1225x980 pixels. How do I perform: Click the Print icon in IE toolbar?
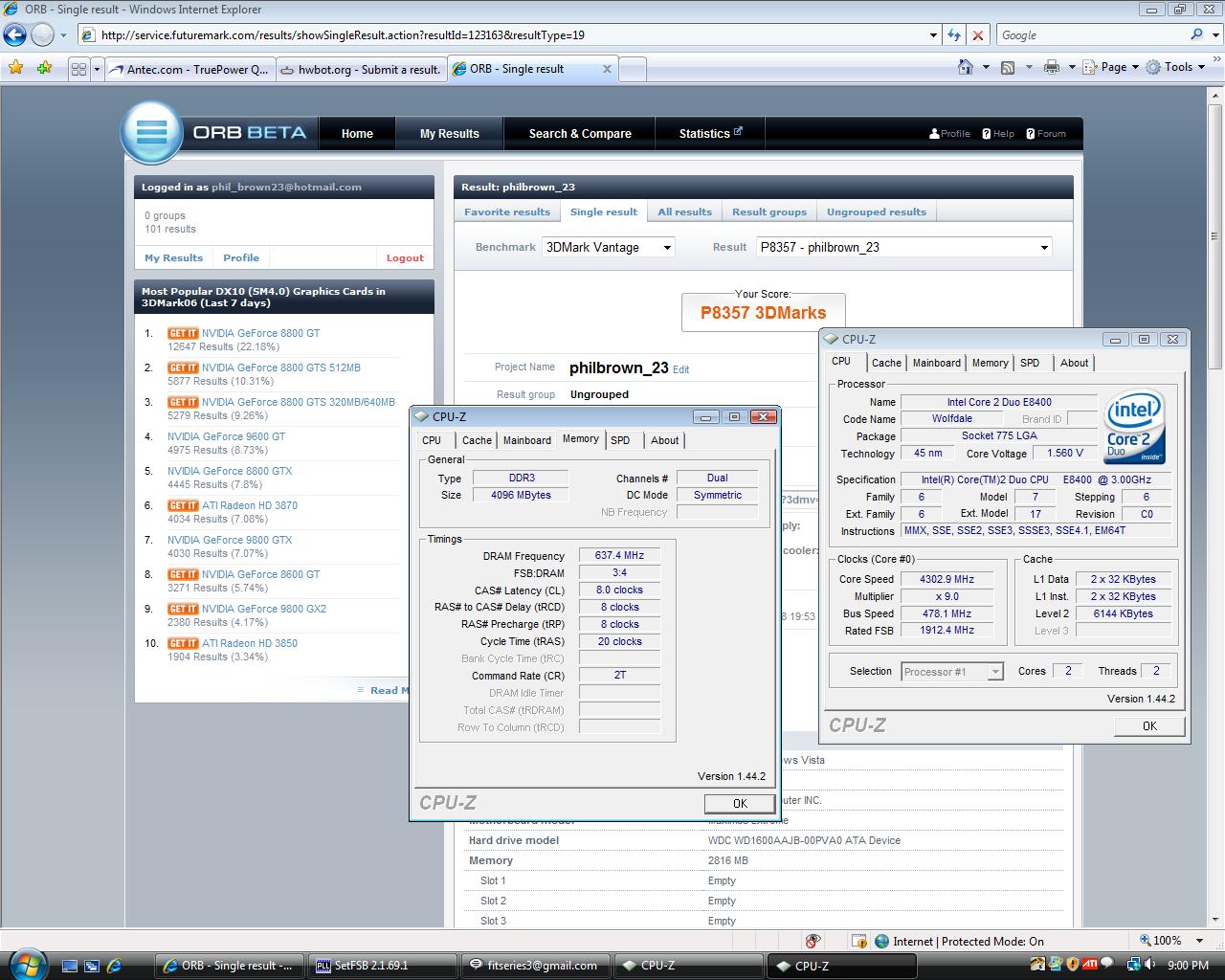(x=1052, y=67)
